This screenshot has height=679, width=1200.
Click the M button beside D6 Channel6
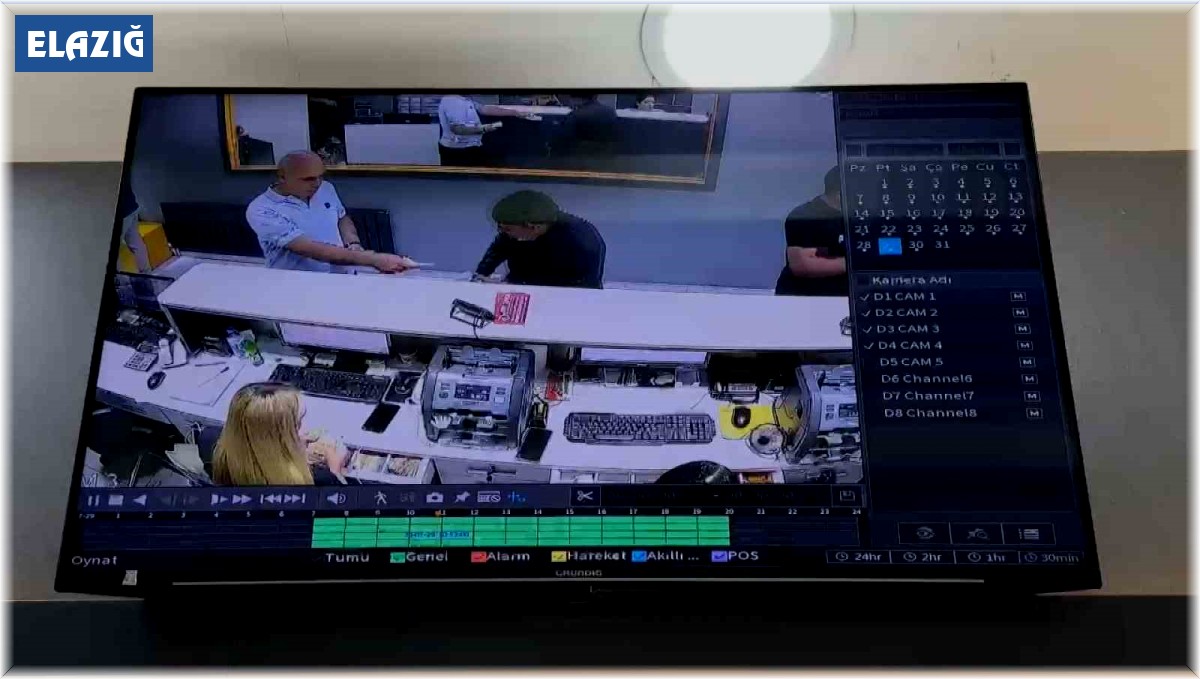coord(1030,379)
